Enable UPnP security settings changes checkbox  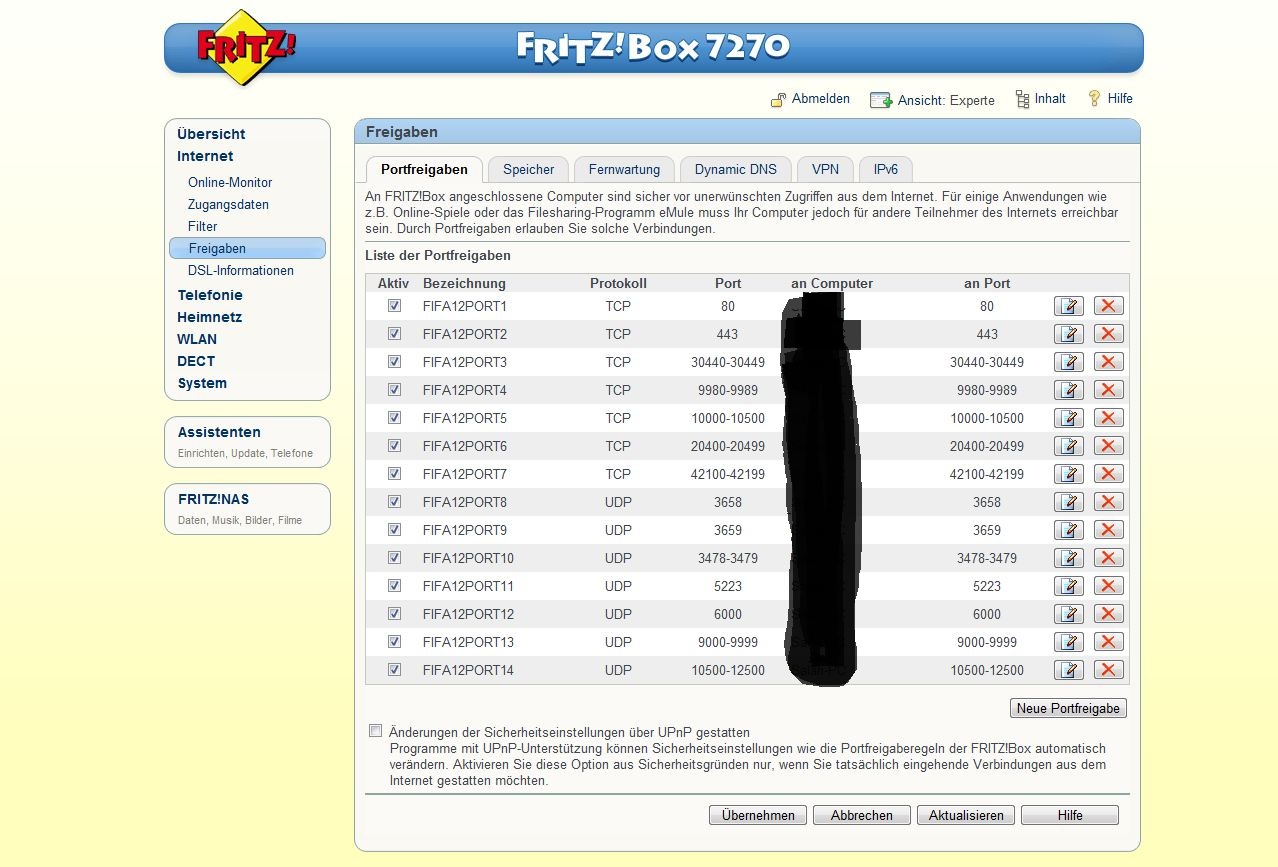point(376,731)
